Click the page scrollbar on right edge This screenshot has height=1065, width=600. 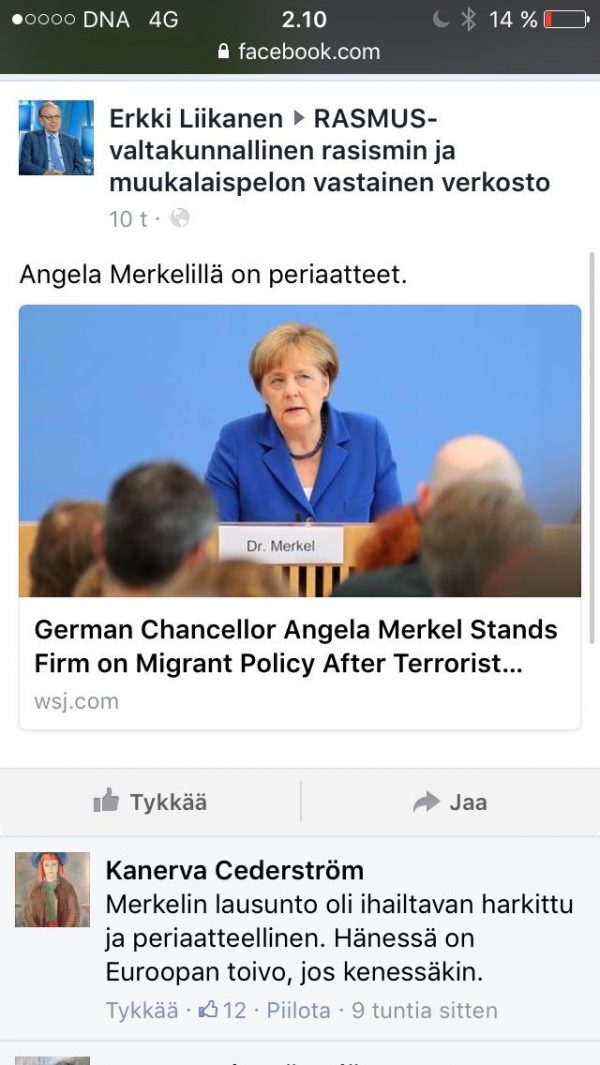point(592,448)
